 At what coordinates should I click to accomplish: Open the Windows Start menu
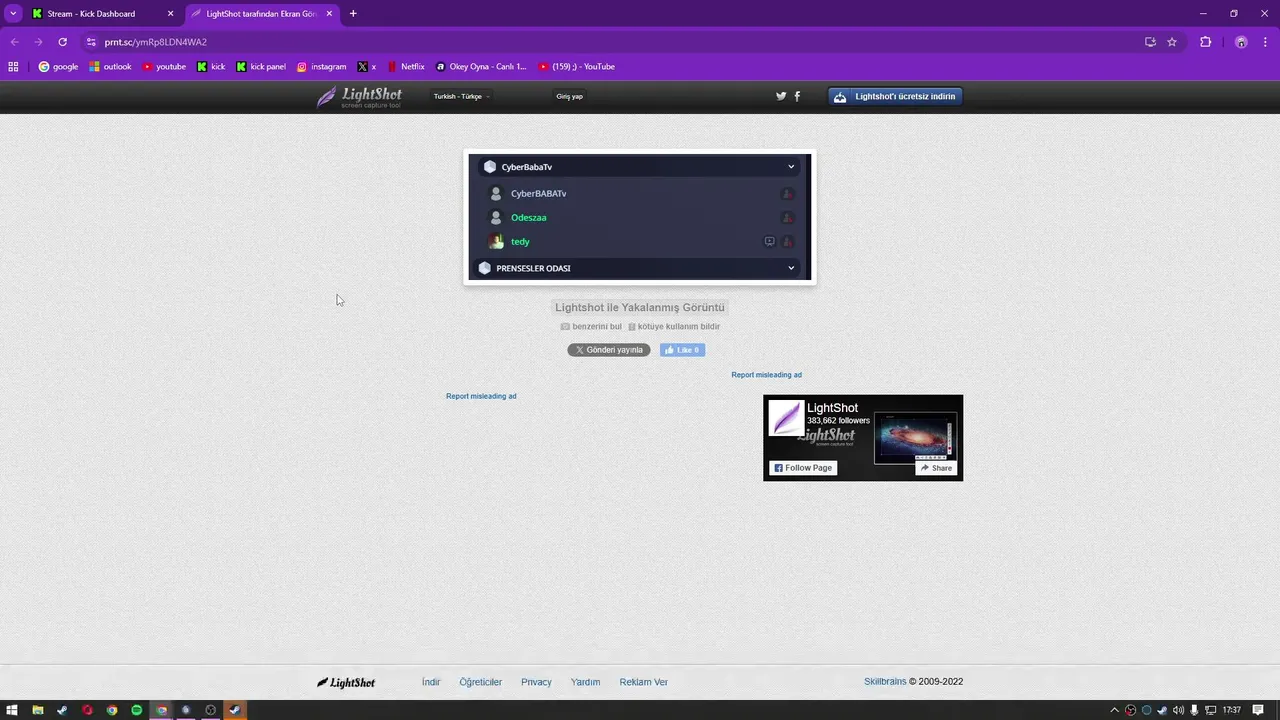[x=13, y=710]
